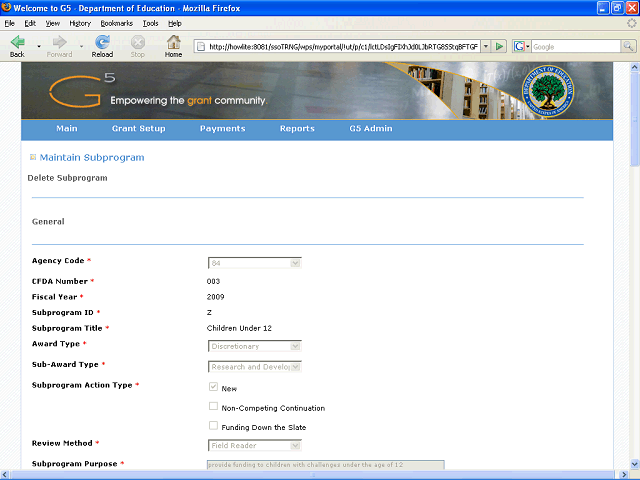640x480 pixels.
Task: Click the scroll down arrow
Action: [x=635, y=464]
